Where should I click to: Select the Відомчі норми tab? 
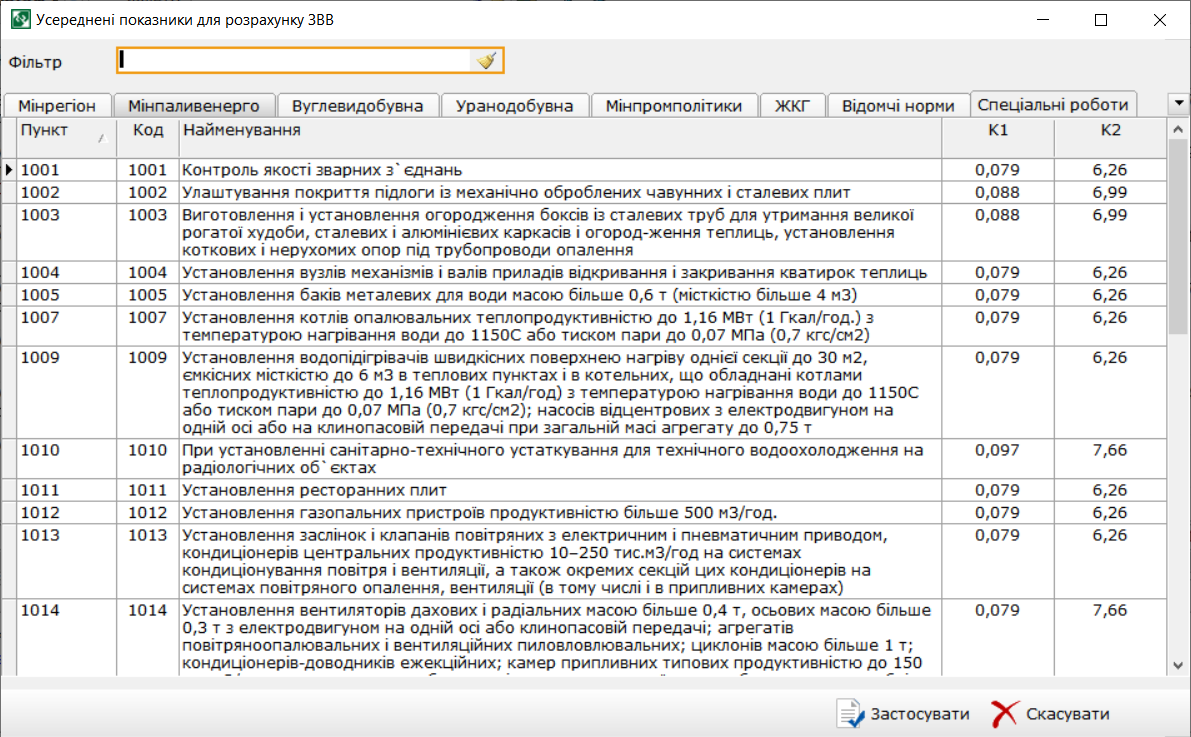pos(898,105)
